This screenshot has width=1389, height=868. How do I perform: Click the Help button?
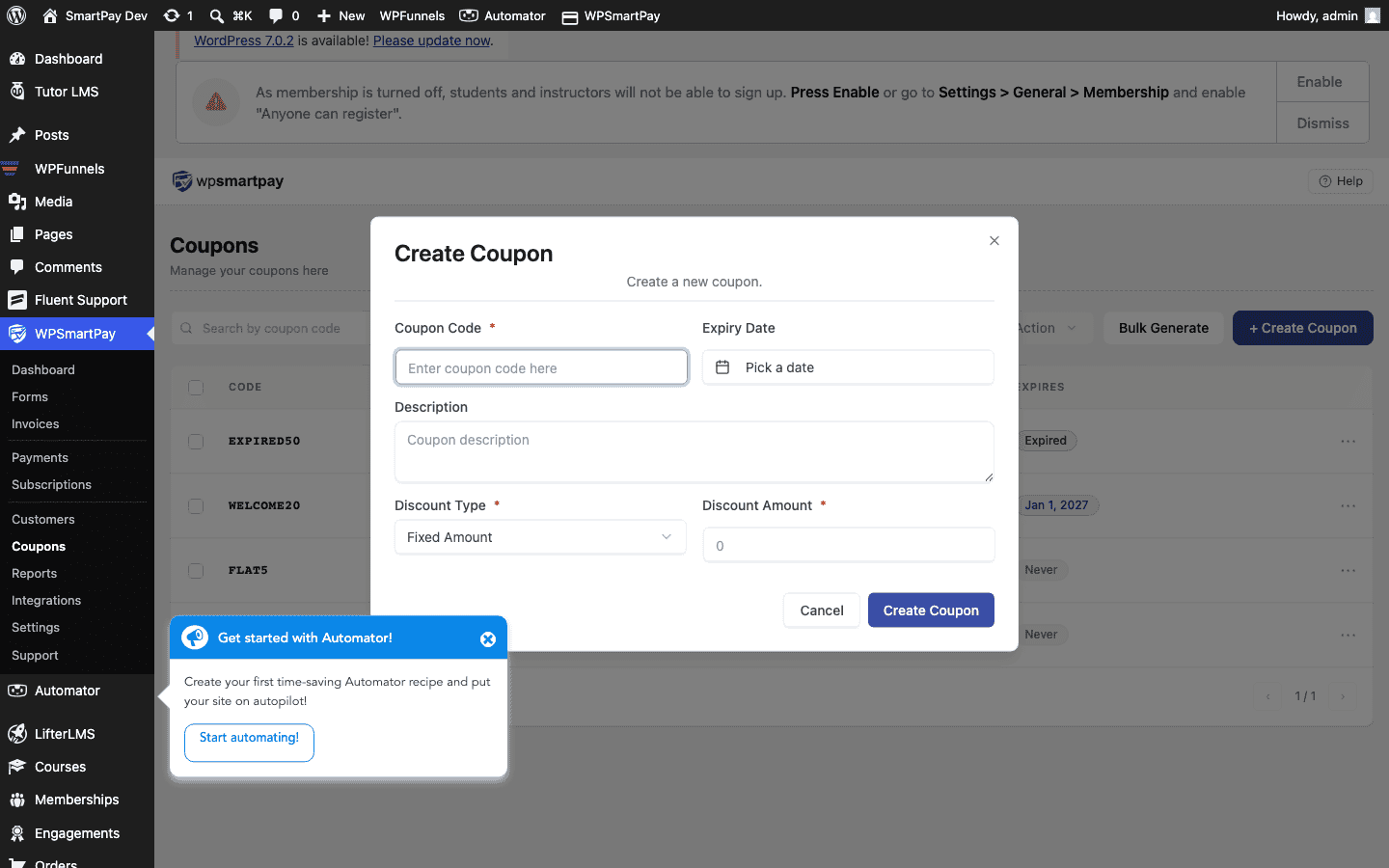(1341, 181)
